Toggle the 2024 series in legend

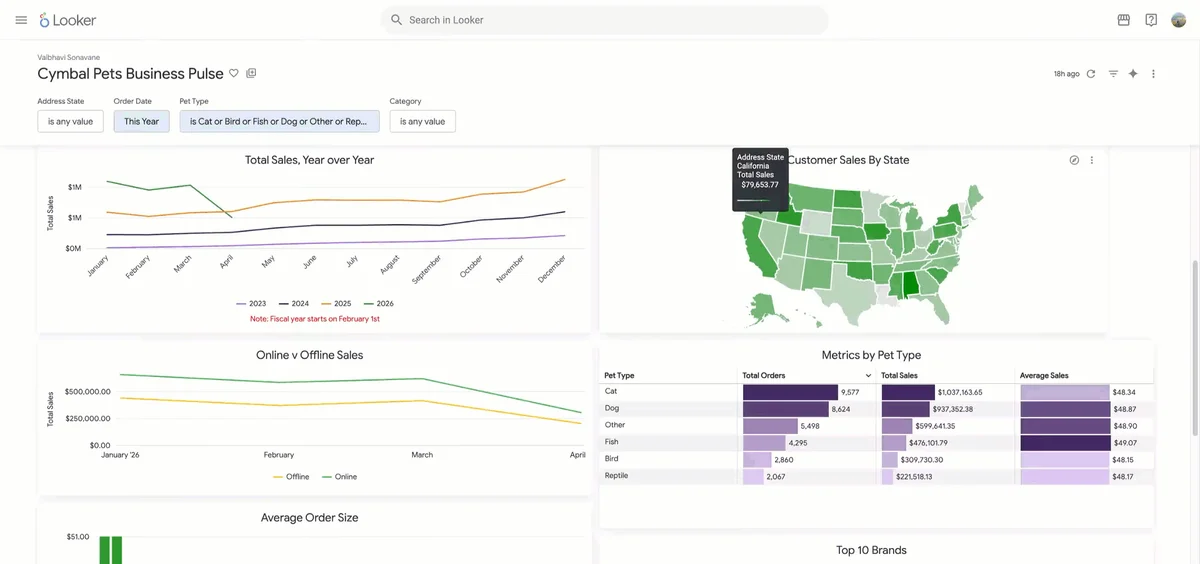point(293,303)
